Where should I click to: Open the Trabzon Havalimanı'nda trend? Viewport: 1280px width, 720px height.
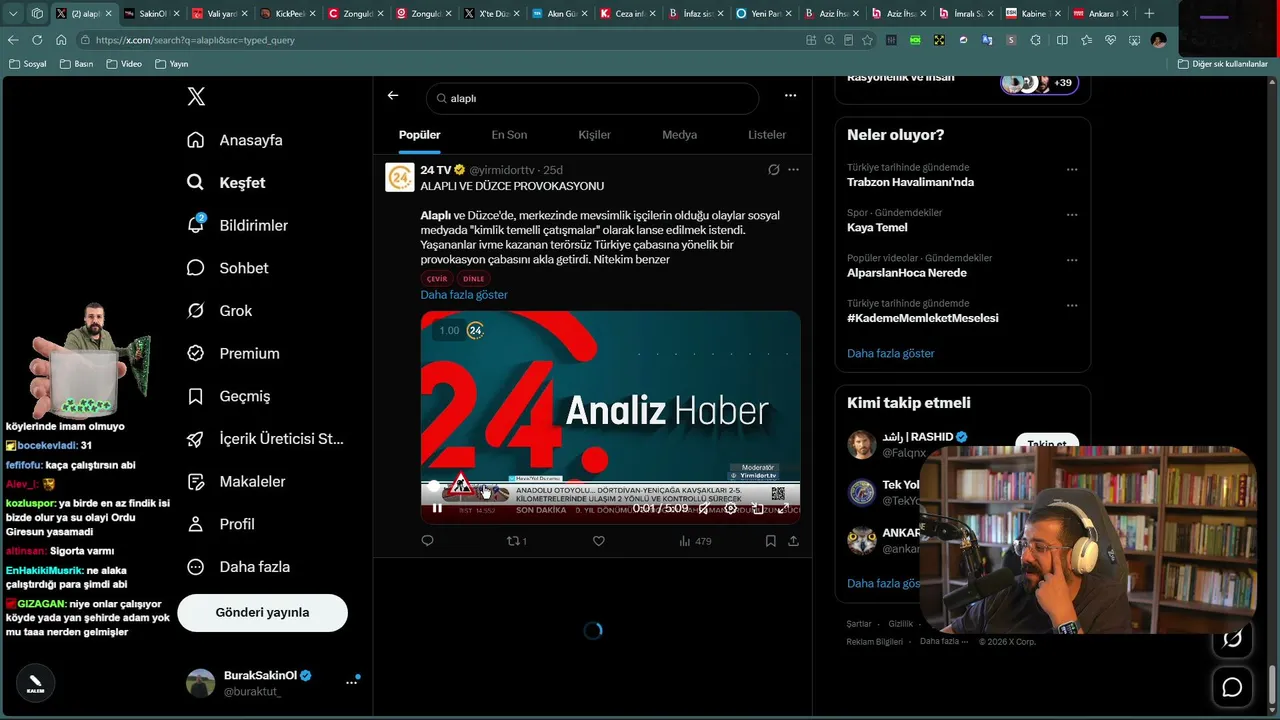[910, 182]
